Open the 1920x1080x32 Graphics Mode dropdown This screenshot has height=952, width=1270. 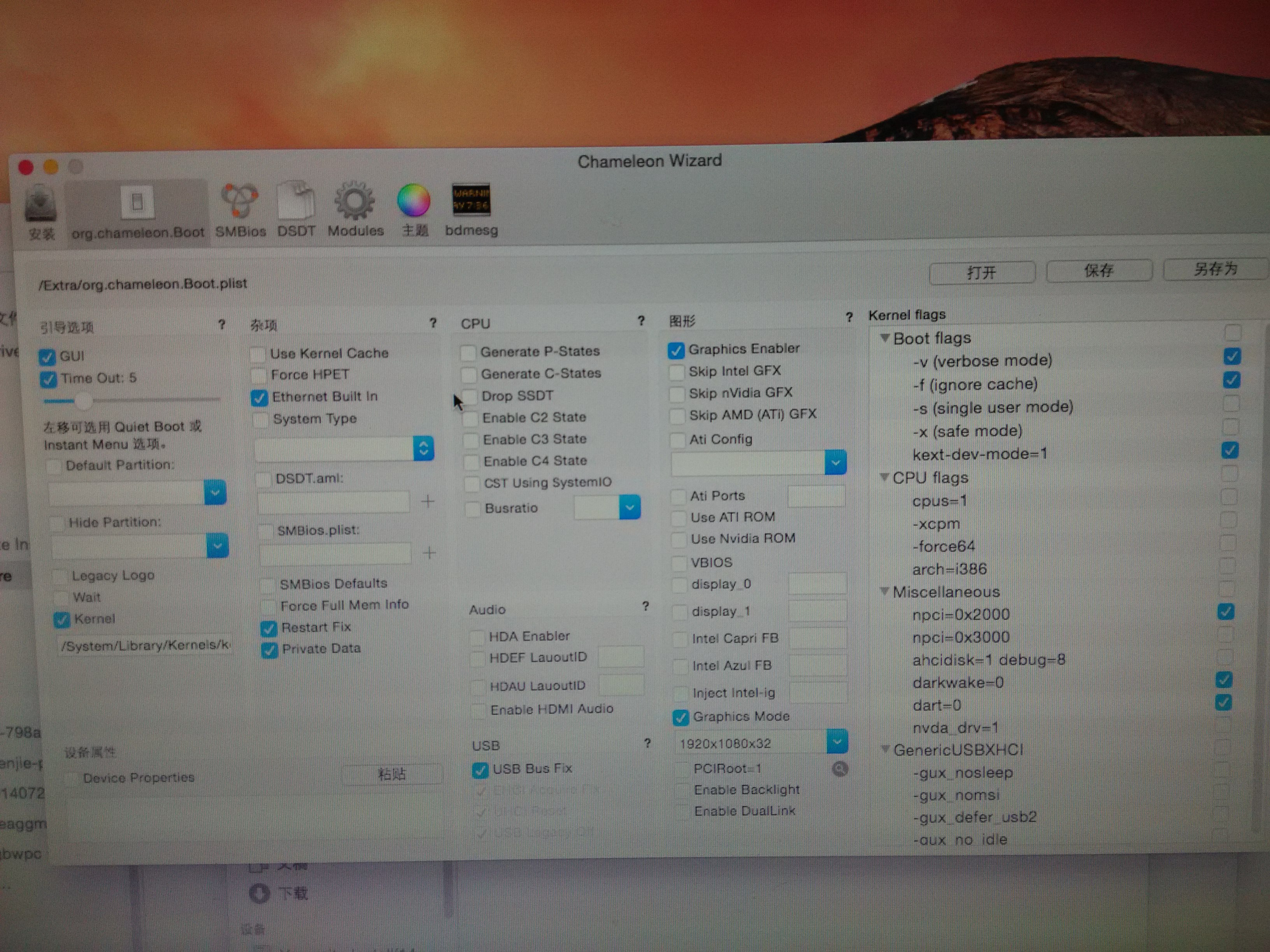tap(837, 741)
